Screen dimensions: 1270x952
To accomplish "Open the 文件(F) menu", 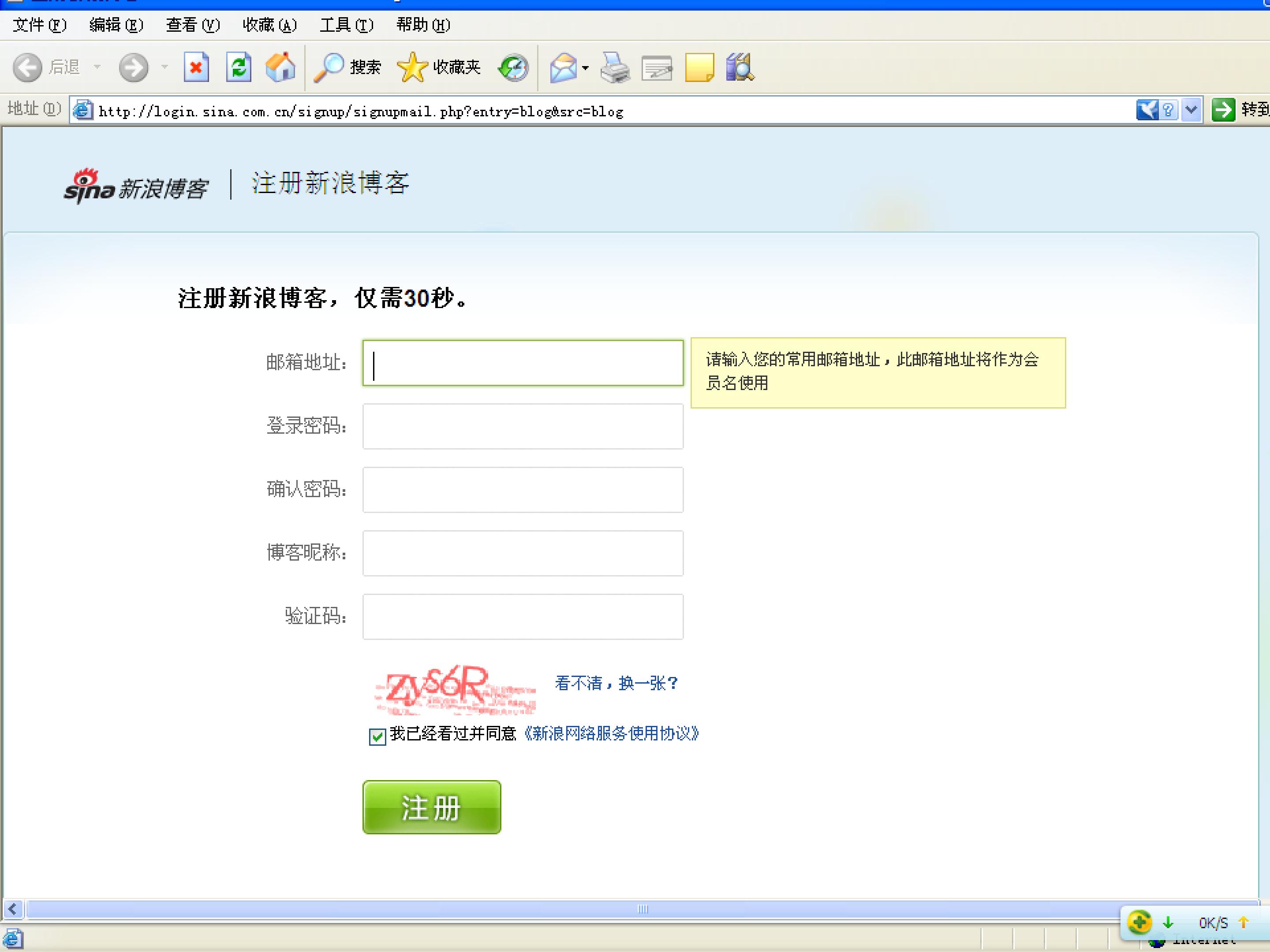I will [x=40, y=25].
